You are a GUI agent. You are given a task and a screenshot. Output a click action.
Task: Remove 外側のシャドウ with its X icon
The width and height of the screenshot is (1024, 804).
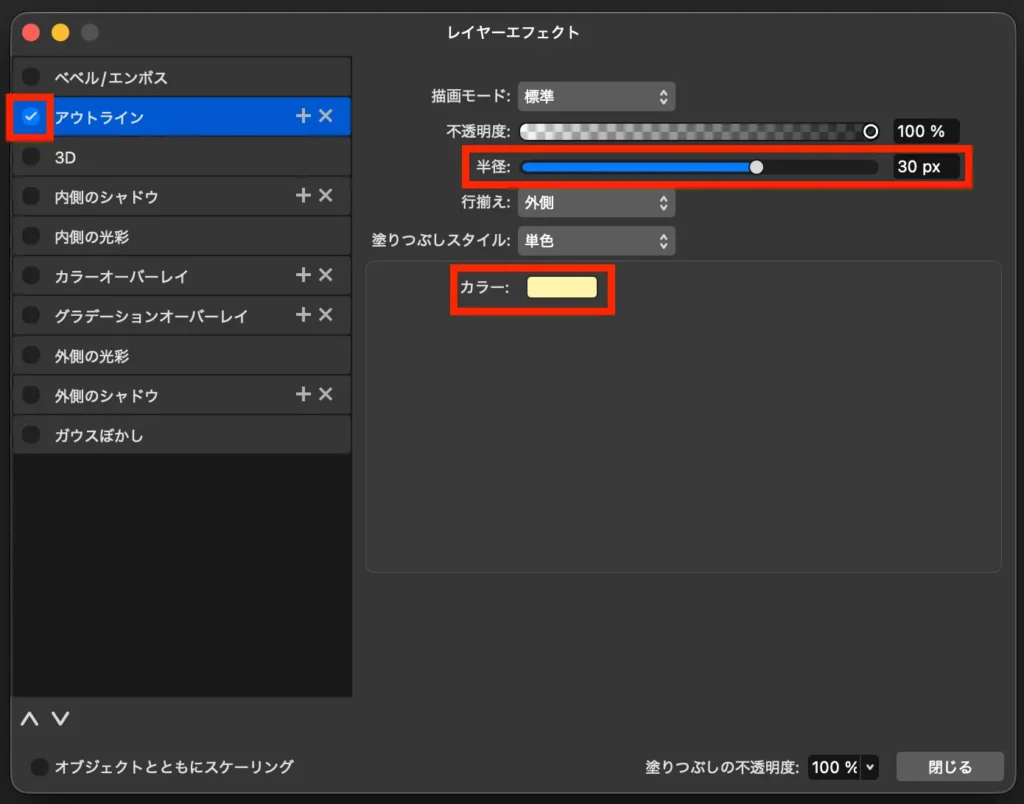coord(326,394)
